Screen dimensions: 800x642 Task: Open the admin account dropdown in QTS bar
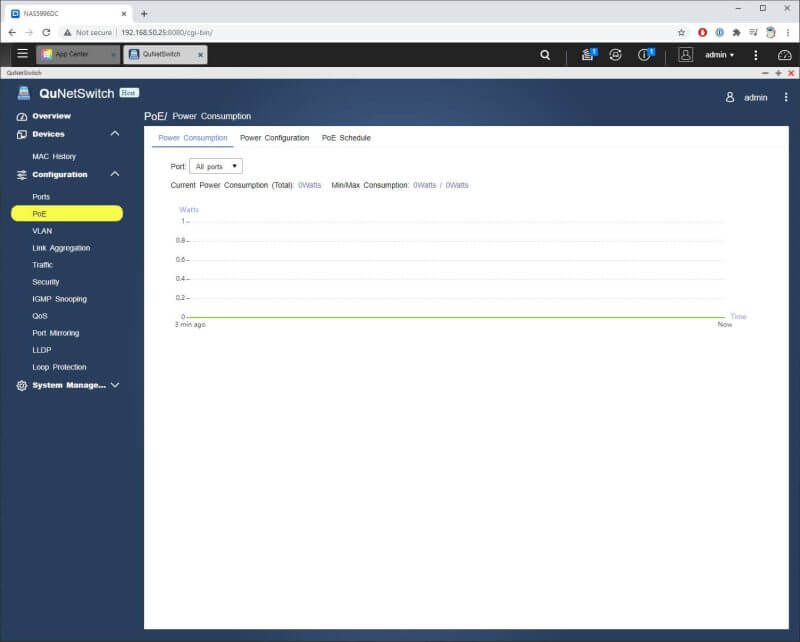719,55
